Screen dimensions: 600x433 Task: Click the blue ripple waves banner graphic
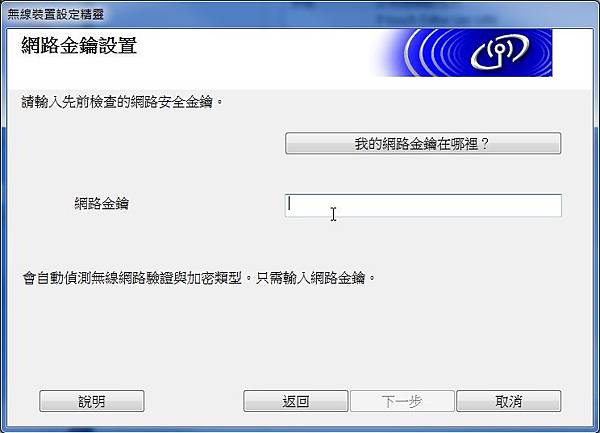(x=463, y=53)
